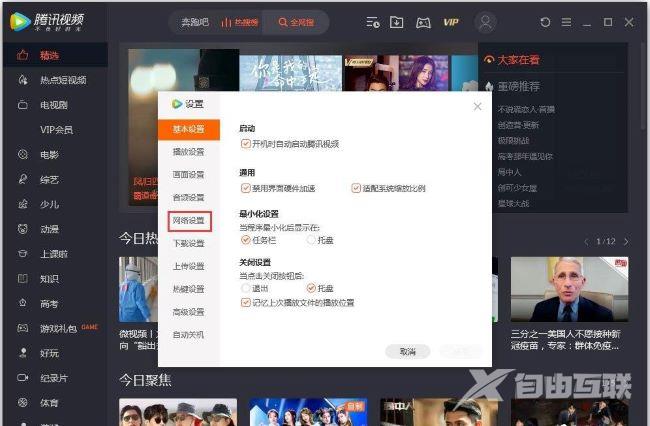Image resolution: width=650 pixels, height=426 pixels.
Task: Open the blue protective suit news thumbnail
Action: [x=138, y=289]
